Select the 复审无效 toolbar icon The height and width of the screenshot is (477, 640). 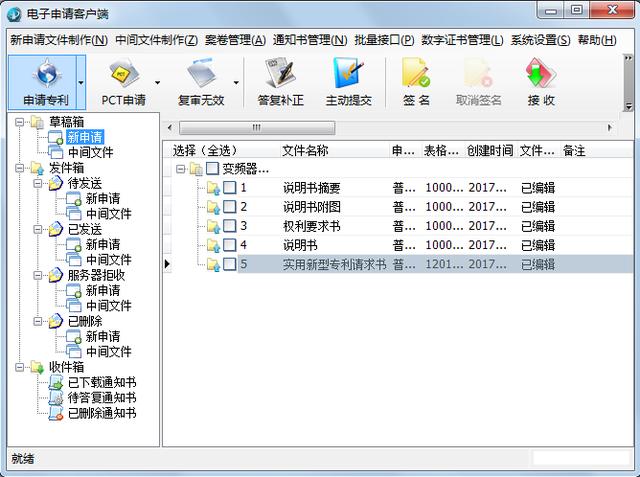[x=202, y=74]
